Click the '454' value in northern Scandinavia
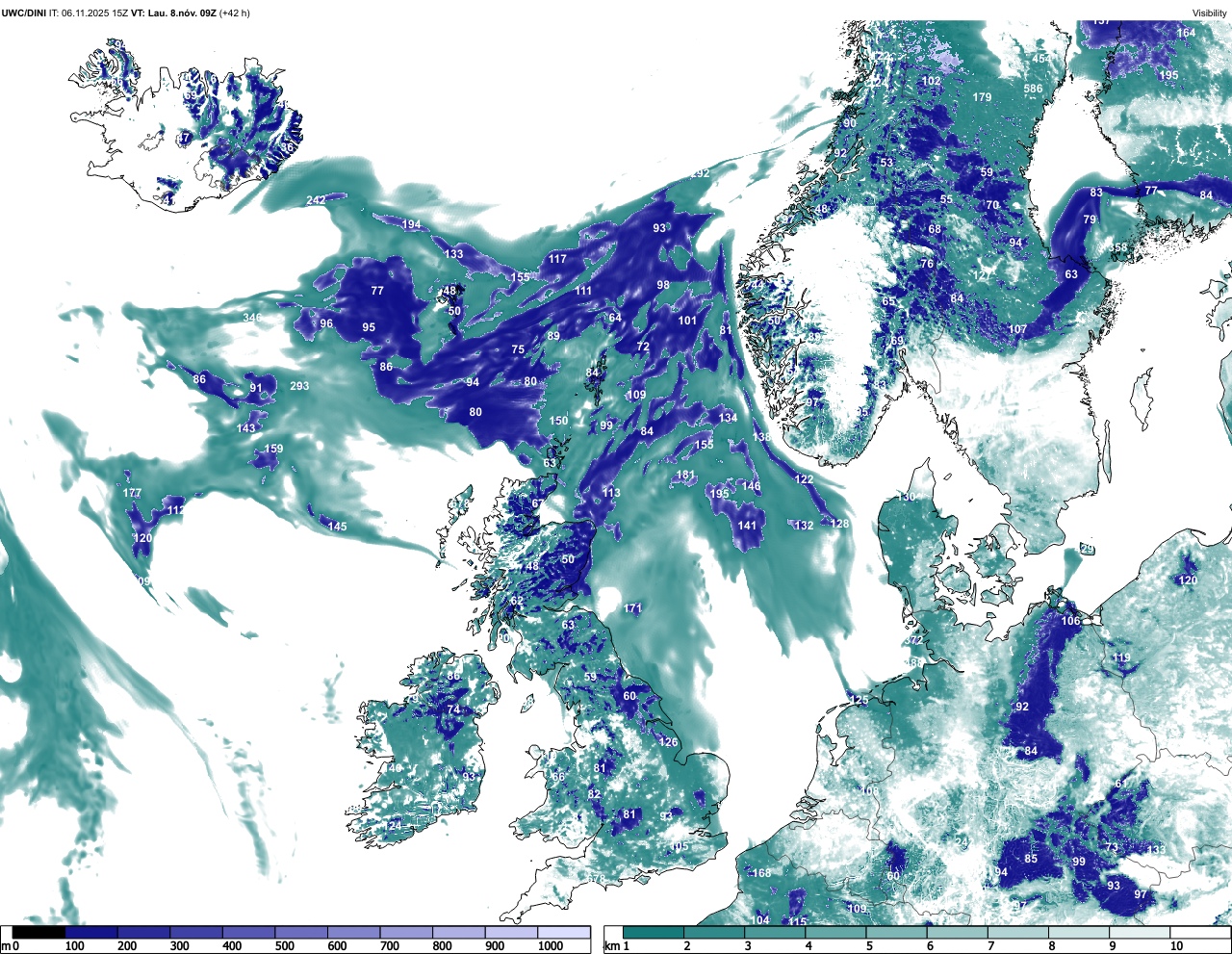This screenshot has width=1232, height=954. 1042,59
